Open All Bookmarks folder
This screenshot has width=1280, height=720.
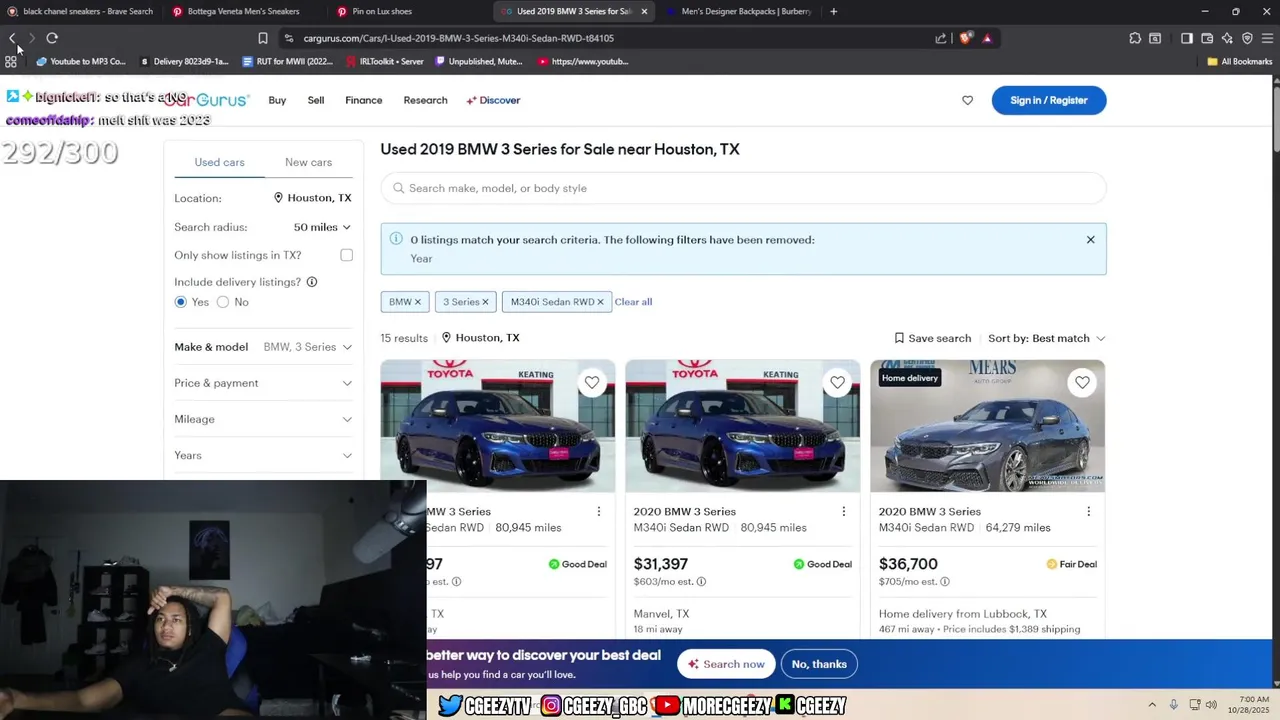tap(1239, 61)
